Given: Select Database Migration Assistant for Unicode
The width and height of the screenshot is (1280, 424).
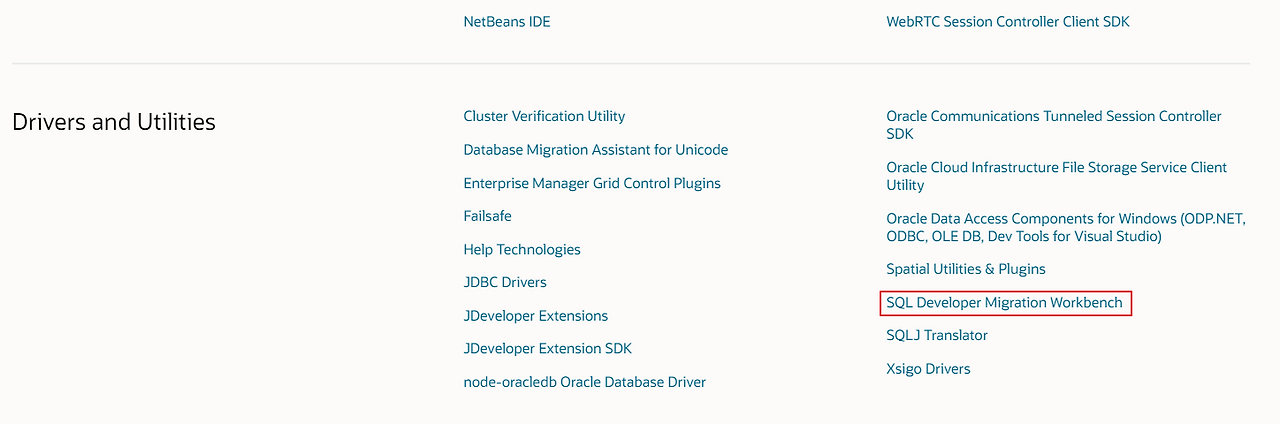Looking at the screenshot, I should point(596,150).
